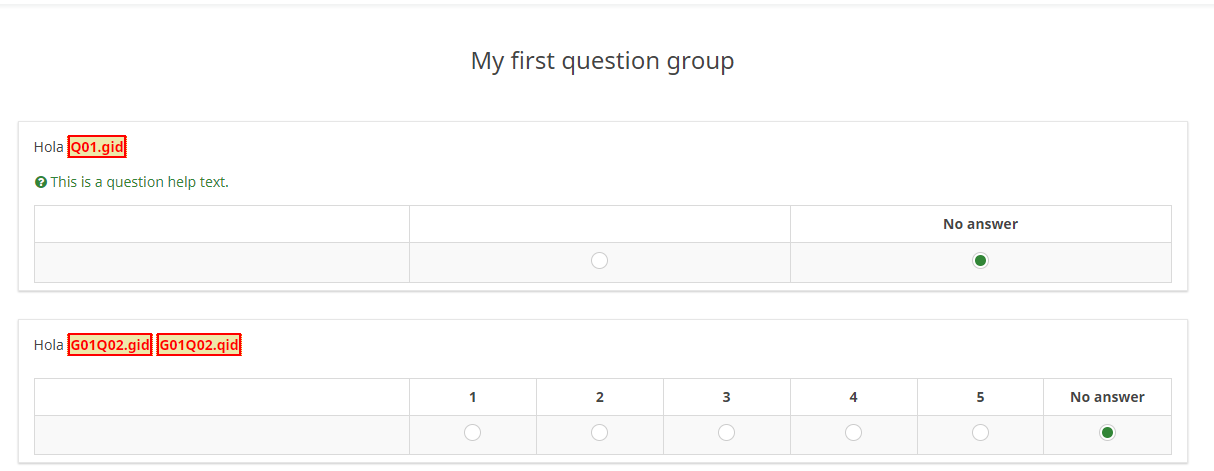Click column header 3 in rating table
Screen dimensions: 1214x471
click(x=726, y=397)
